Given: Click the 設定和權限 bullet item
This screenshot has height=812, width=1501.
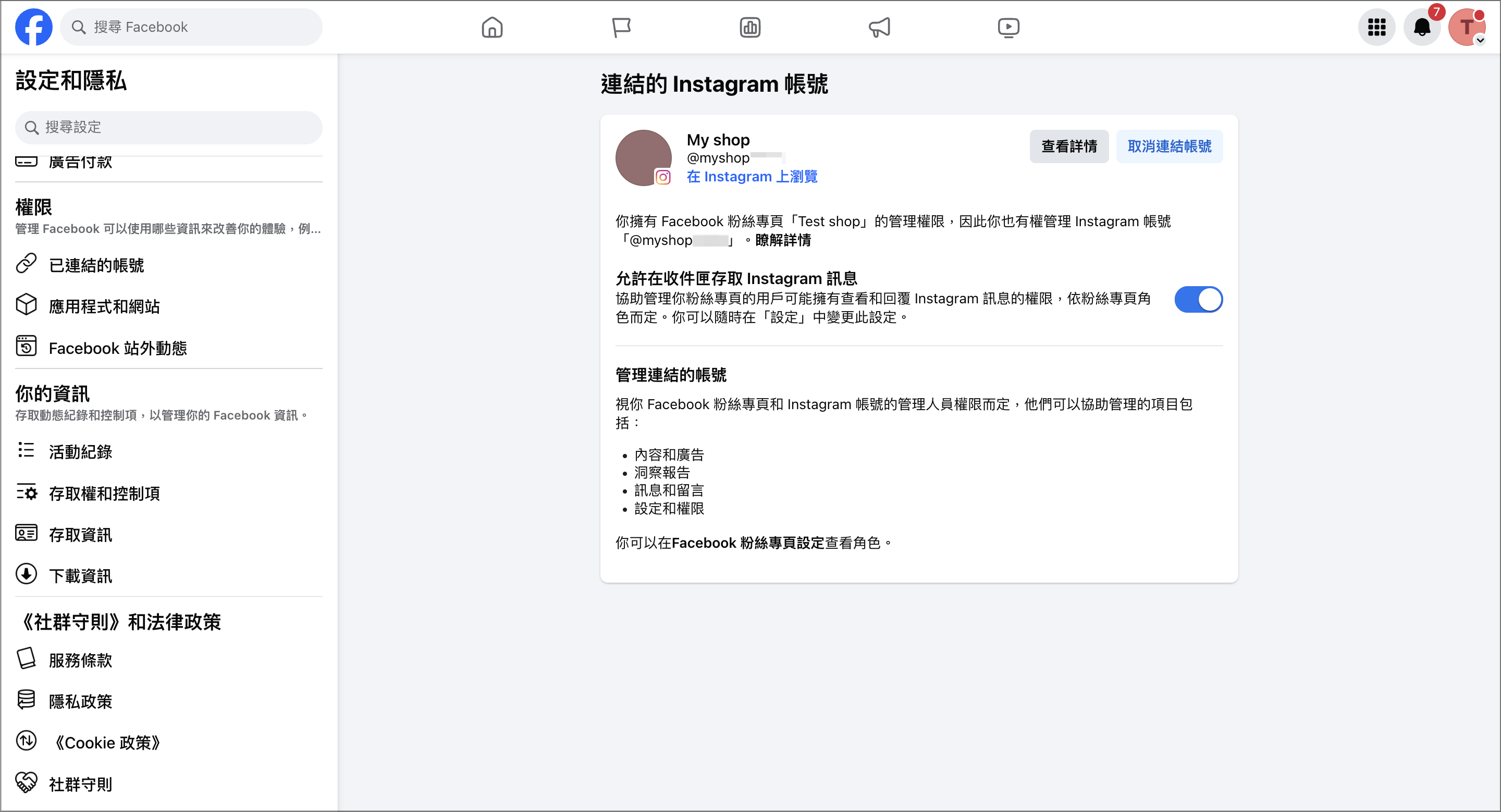Looking at the screenshot, I should 669,509.
